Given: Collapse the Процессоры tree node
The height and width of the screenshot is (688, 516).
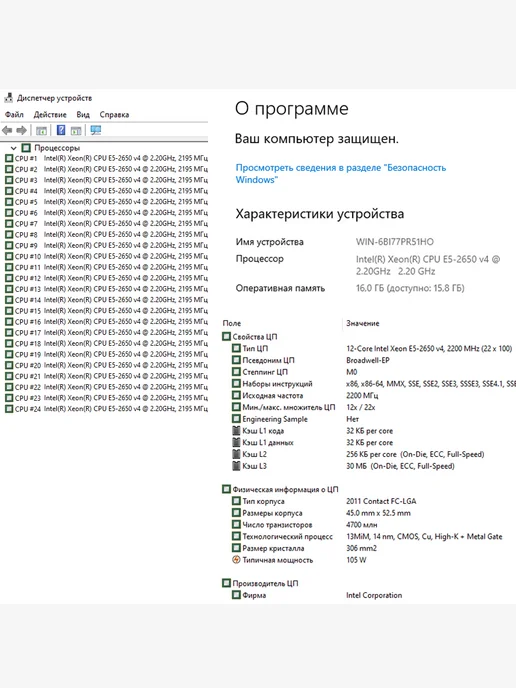Looking at the screenshot, I should tap(14, 148).
